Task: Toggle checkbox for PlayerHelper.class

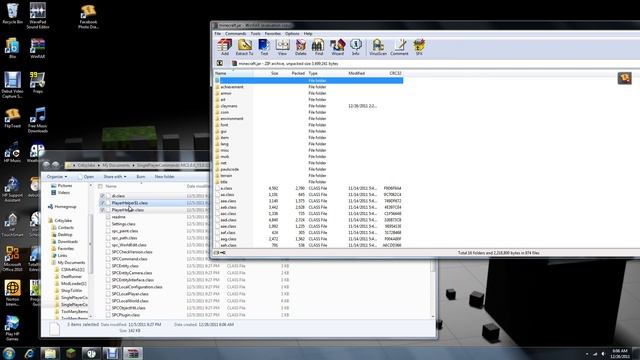Action: [x=102, y=210]
